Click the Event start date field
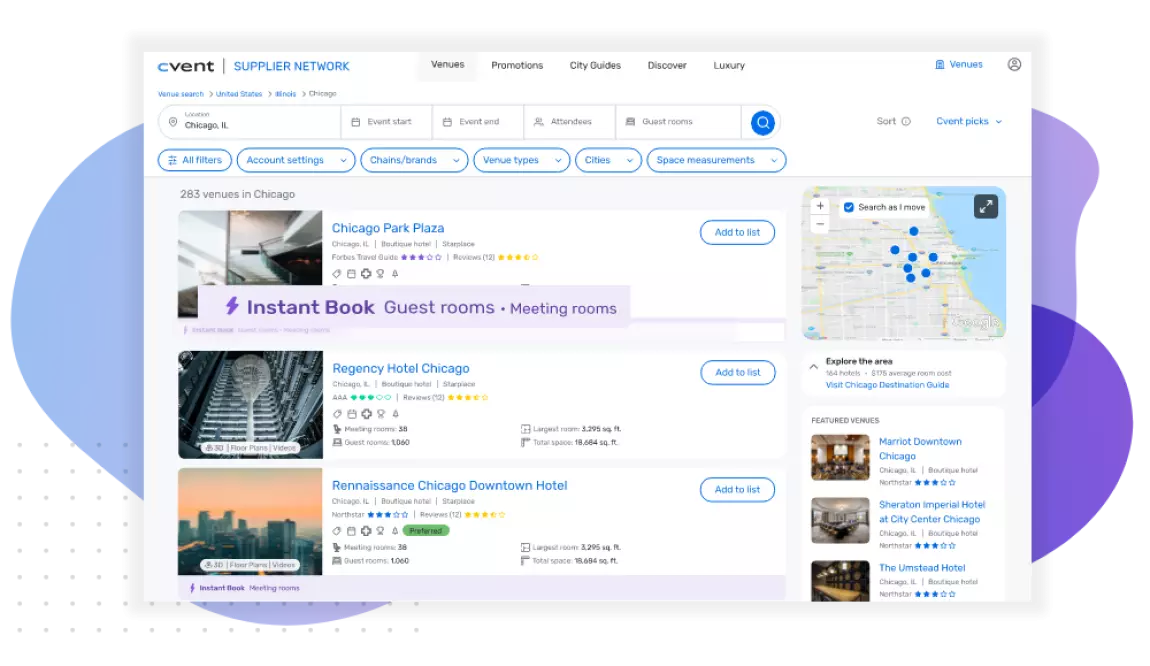The image size is (1150, 666). click(x=387, y=122)
